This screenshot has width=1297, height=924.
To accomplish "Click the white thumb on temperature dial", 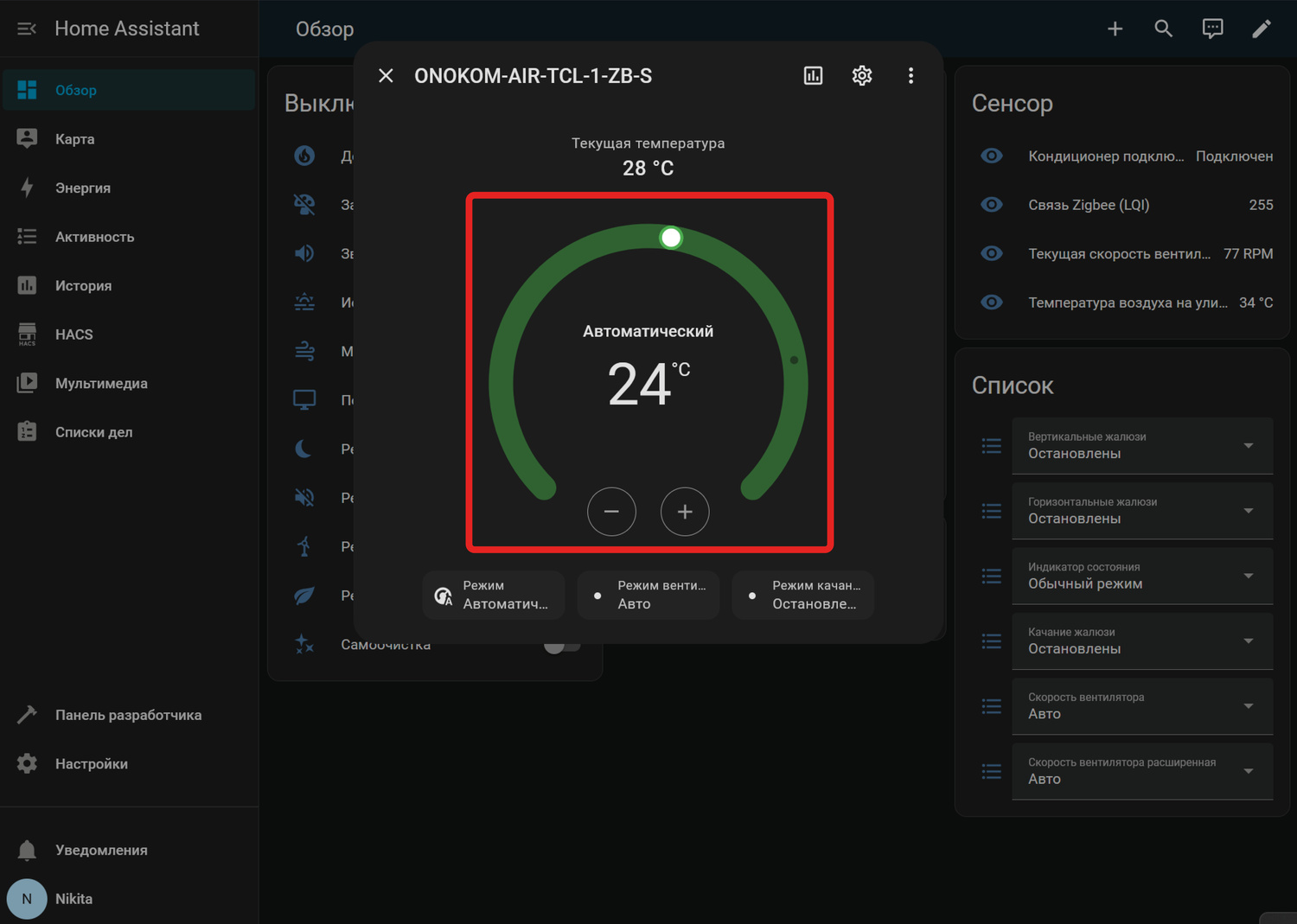I will (x=671, y=238).
